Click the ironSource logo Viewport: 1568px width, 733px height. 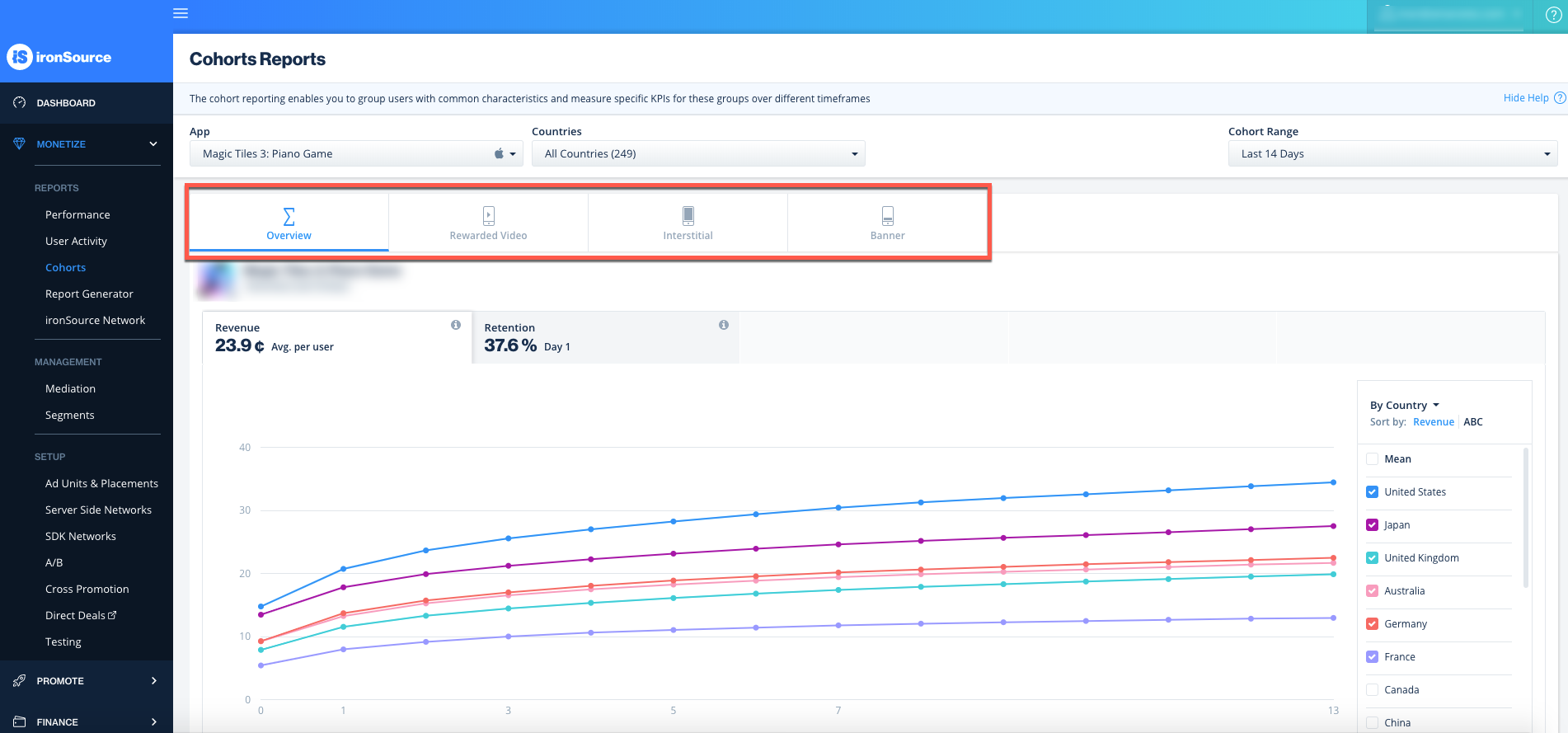(59, 57)
